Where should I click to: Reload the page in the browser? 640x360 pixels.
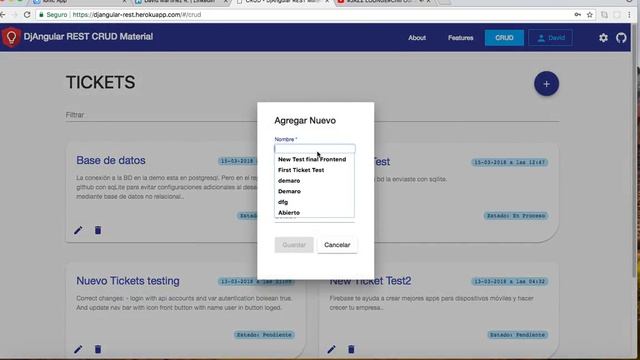pos(27,15)
